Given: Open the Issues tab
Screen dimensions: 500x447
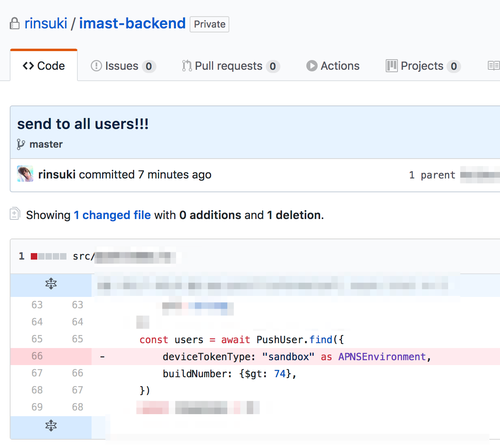Looking at the screenshot, I should click(123, 66).
